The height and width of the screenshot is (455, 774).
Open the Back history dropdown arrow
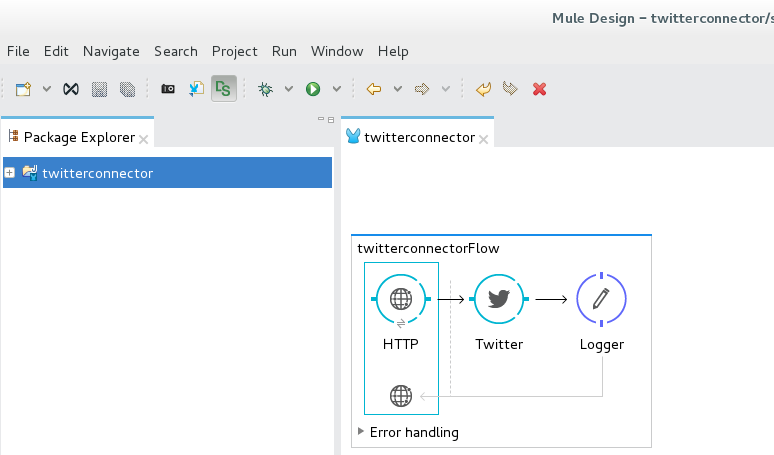pyautogui.click(x=398, y=89)
